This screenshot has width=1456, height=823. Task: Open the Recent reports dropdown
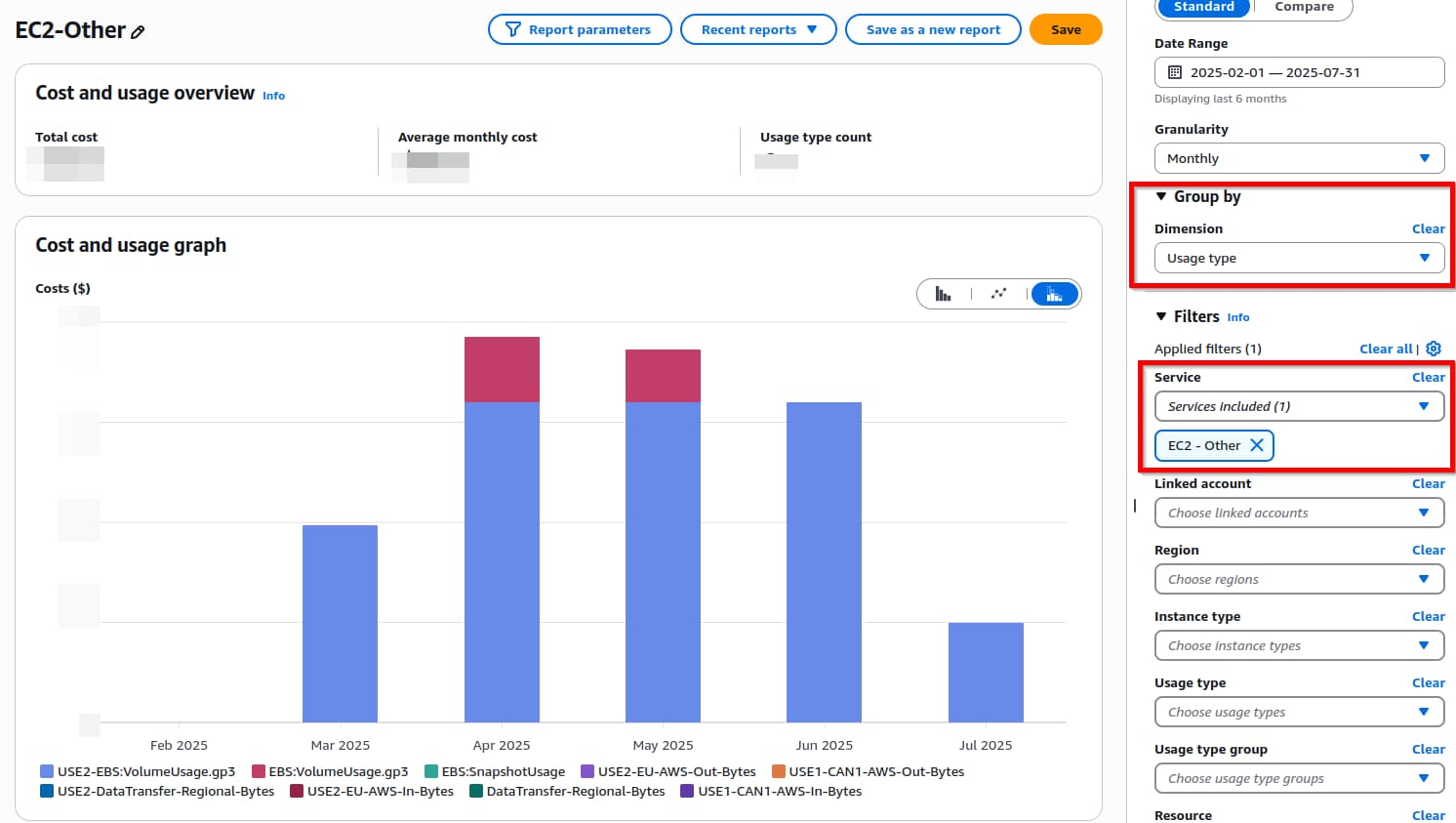pyautogui.click(x=758, y=29)
